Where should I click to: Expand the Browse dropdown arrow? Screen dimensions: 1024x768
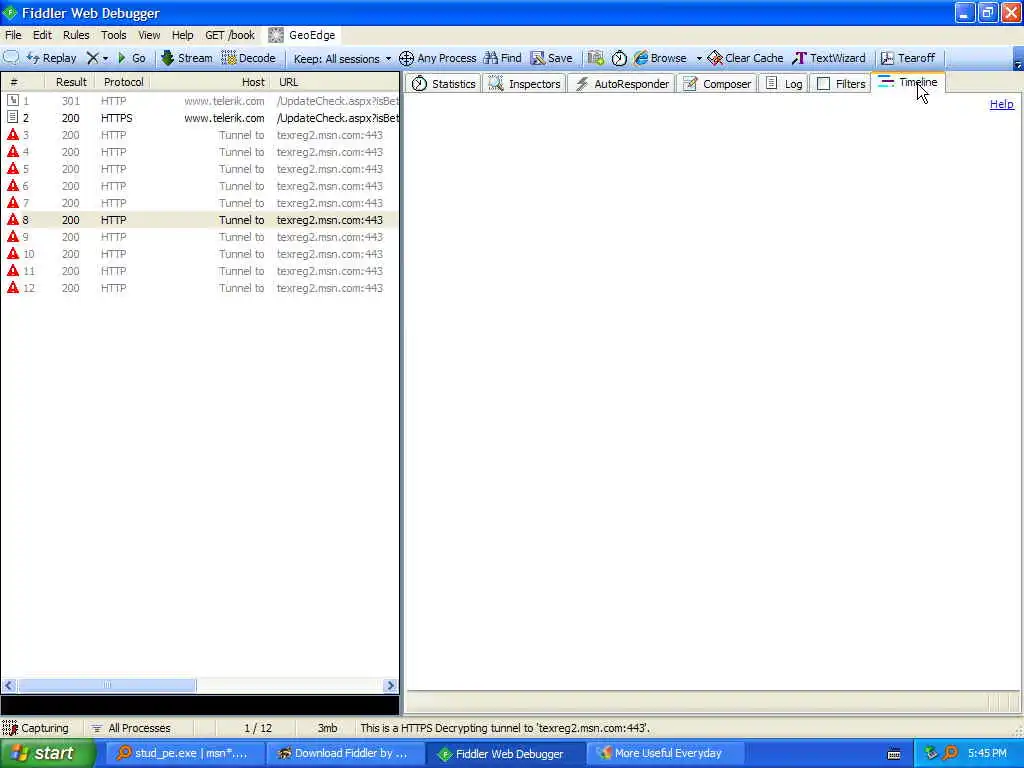point(699,59)
